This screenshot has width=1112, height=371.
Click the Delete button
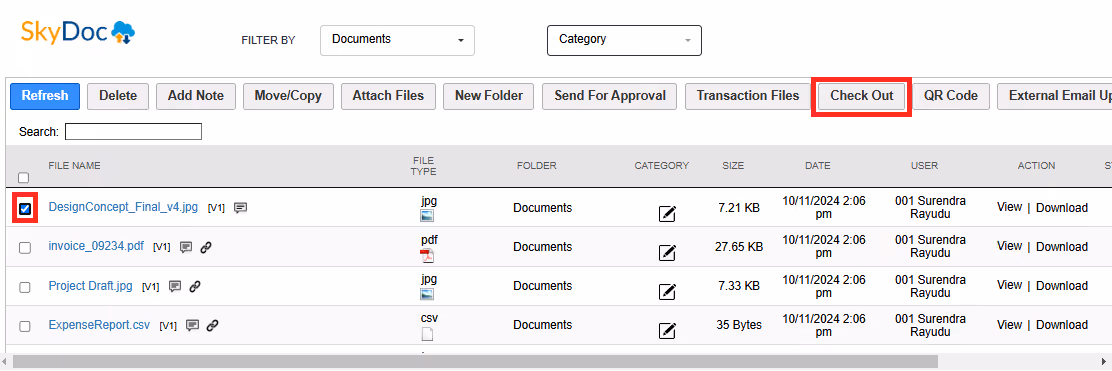click(118, 96)
